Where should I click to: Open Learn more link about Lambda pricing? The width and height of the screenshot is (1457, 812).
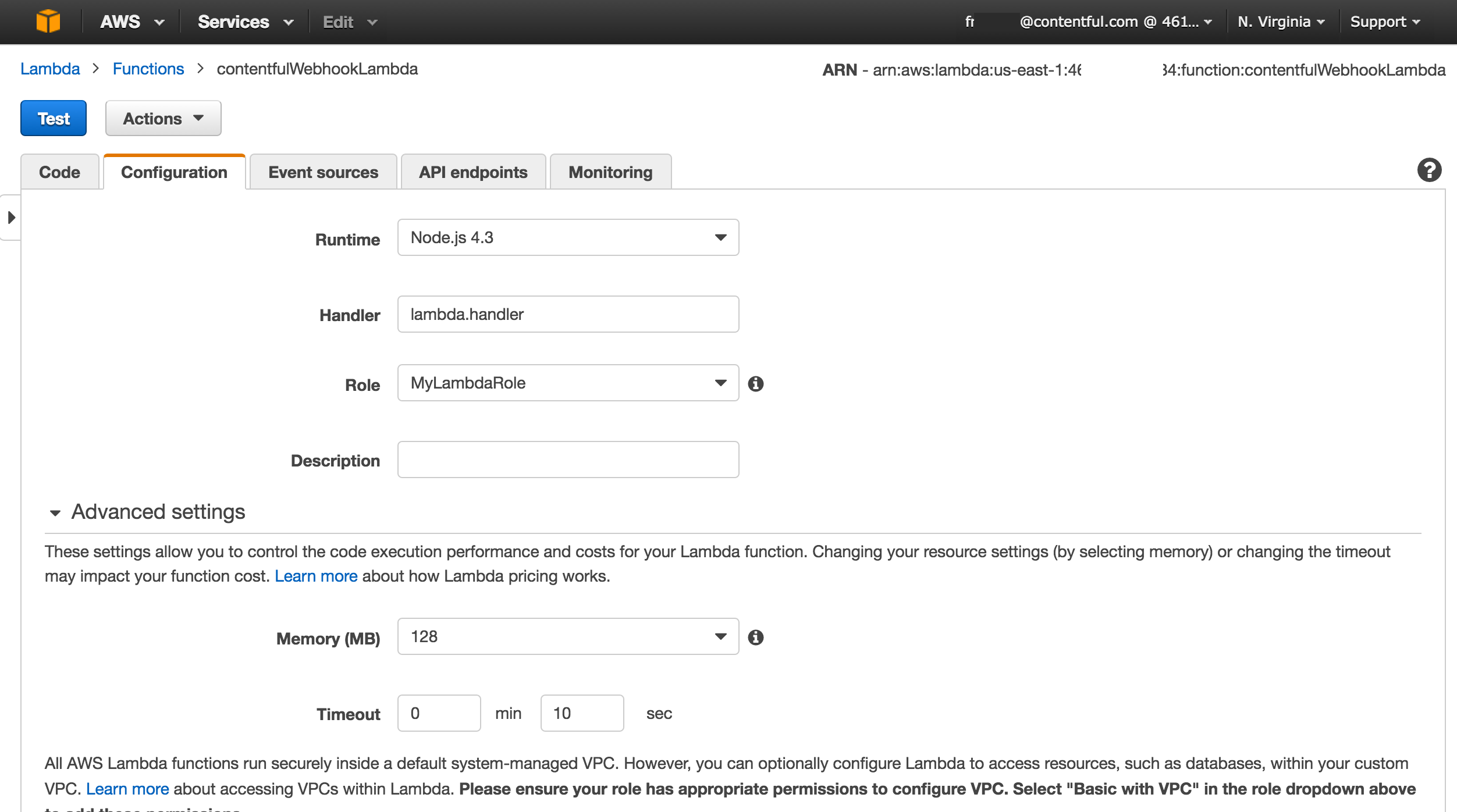pos(316,576)
